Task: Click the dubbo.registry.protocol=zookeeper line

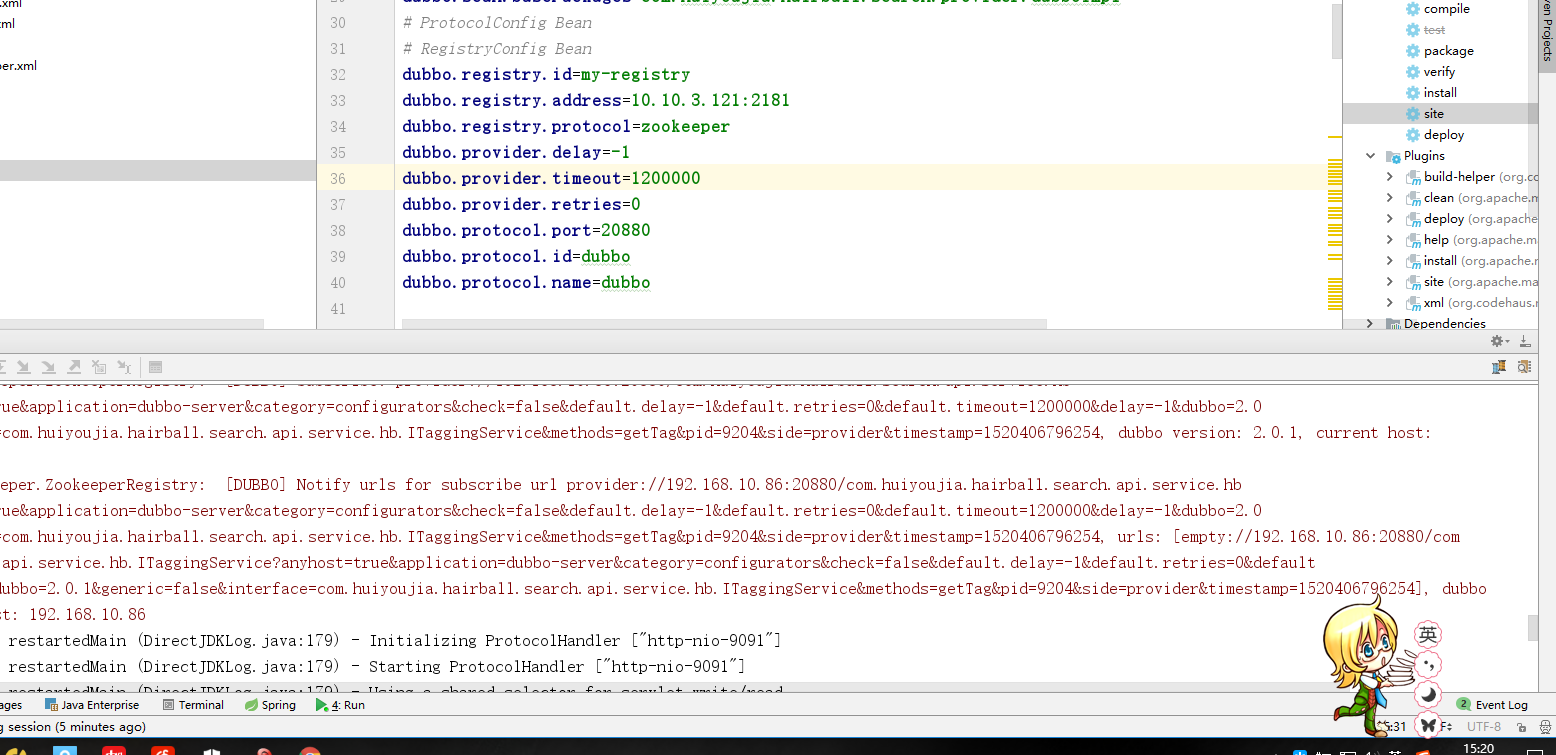Action: click(x=566, y=126)
